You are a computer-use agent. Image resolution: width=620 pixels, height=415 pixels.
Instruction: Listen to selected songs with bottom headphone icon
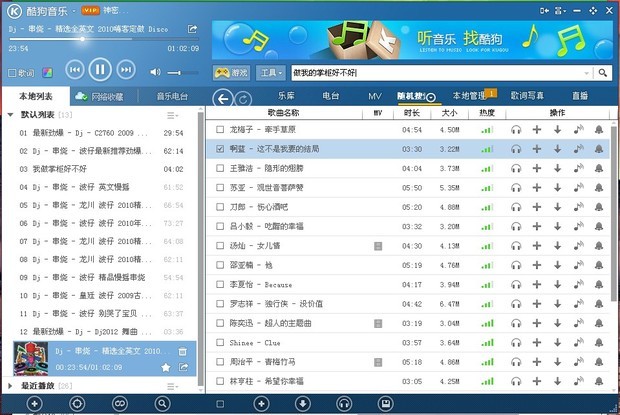click(x=344, y=404)
